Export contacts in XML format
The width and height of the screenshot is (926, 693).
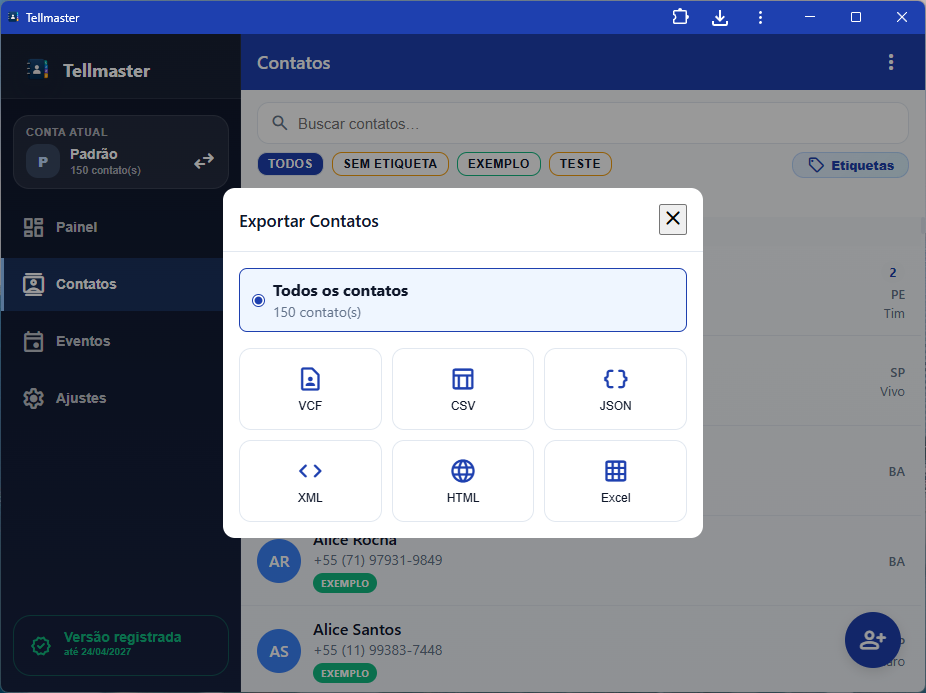[x=310, y=481]
